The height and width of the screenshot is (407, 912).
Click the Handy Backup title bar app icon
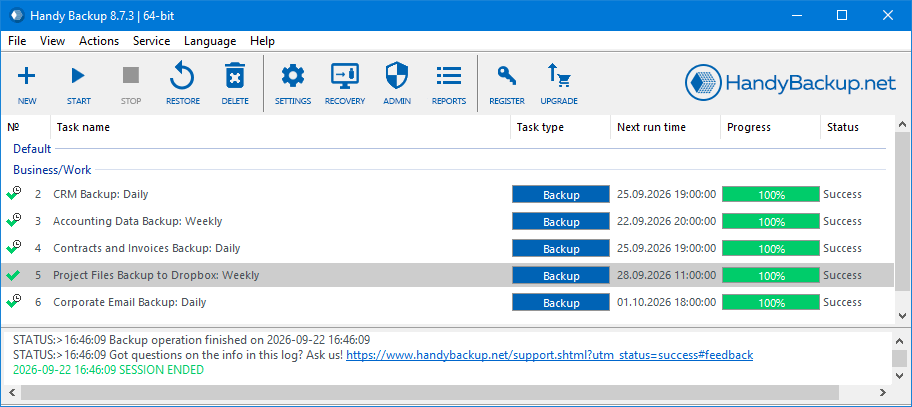click(17, 16)
